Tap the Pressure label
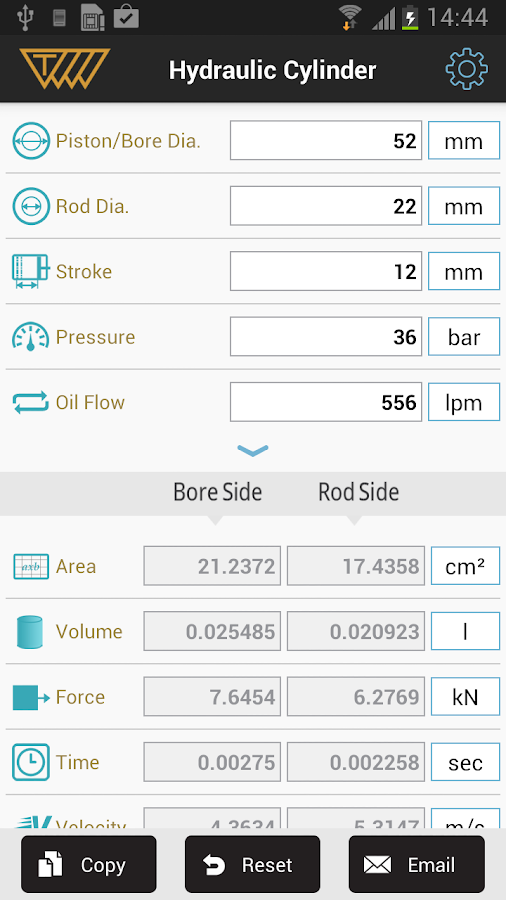 pyautogui.click(x=95, y=337)
